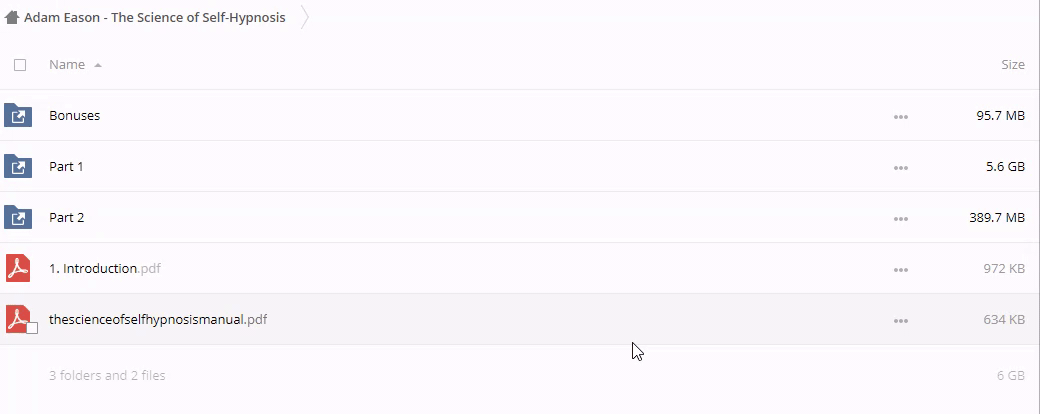Screen dimensions: 1040x414
Task: Open actions menu for 1. Introduction.pdf
Action: [x=900, y=270]
